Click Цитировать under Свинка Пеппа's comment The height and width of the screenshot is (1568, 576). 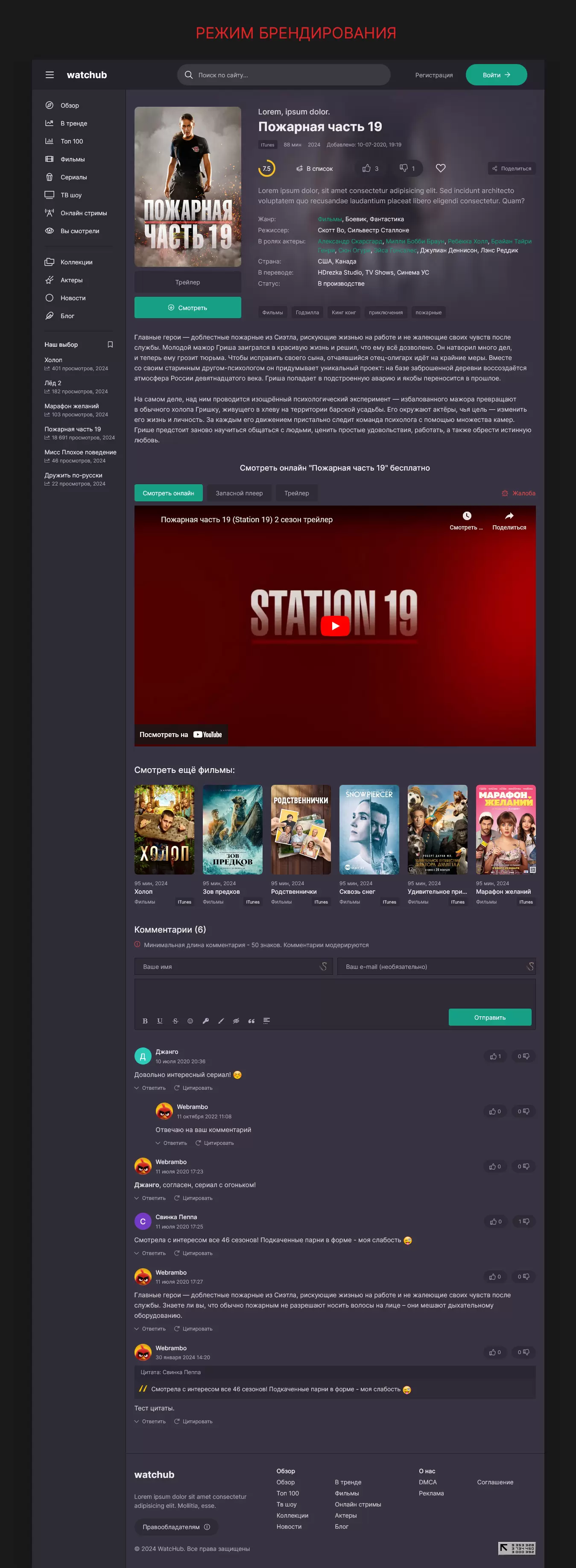click(193, 1253)
